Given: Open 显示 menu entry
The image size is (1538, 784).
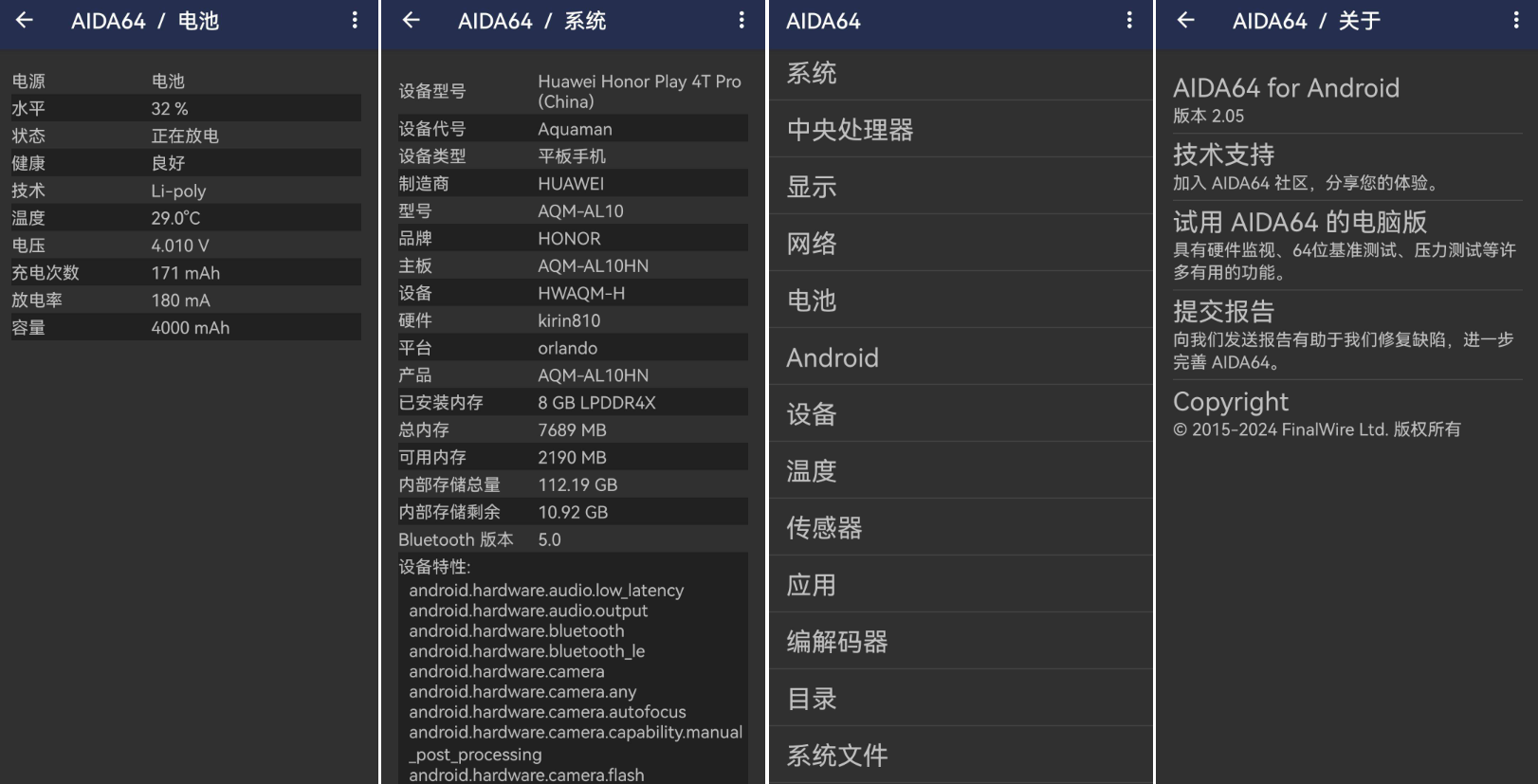Looking at the screenshot, I should [961, 186].
